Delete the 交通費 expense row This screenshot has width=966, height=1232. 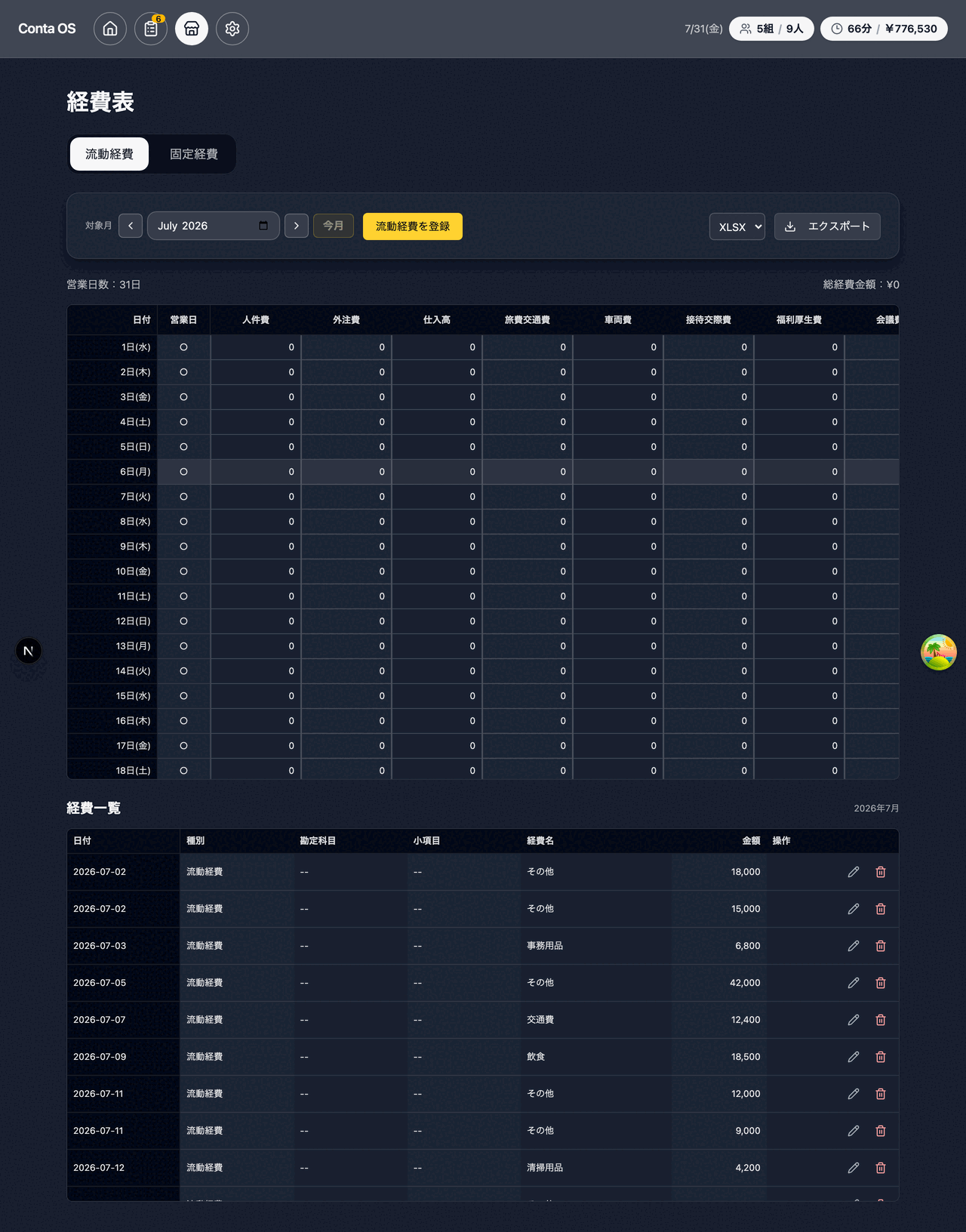[881, 1020]
